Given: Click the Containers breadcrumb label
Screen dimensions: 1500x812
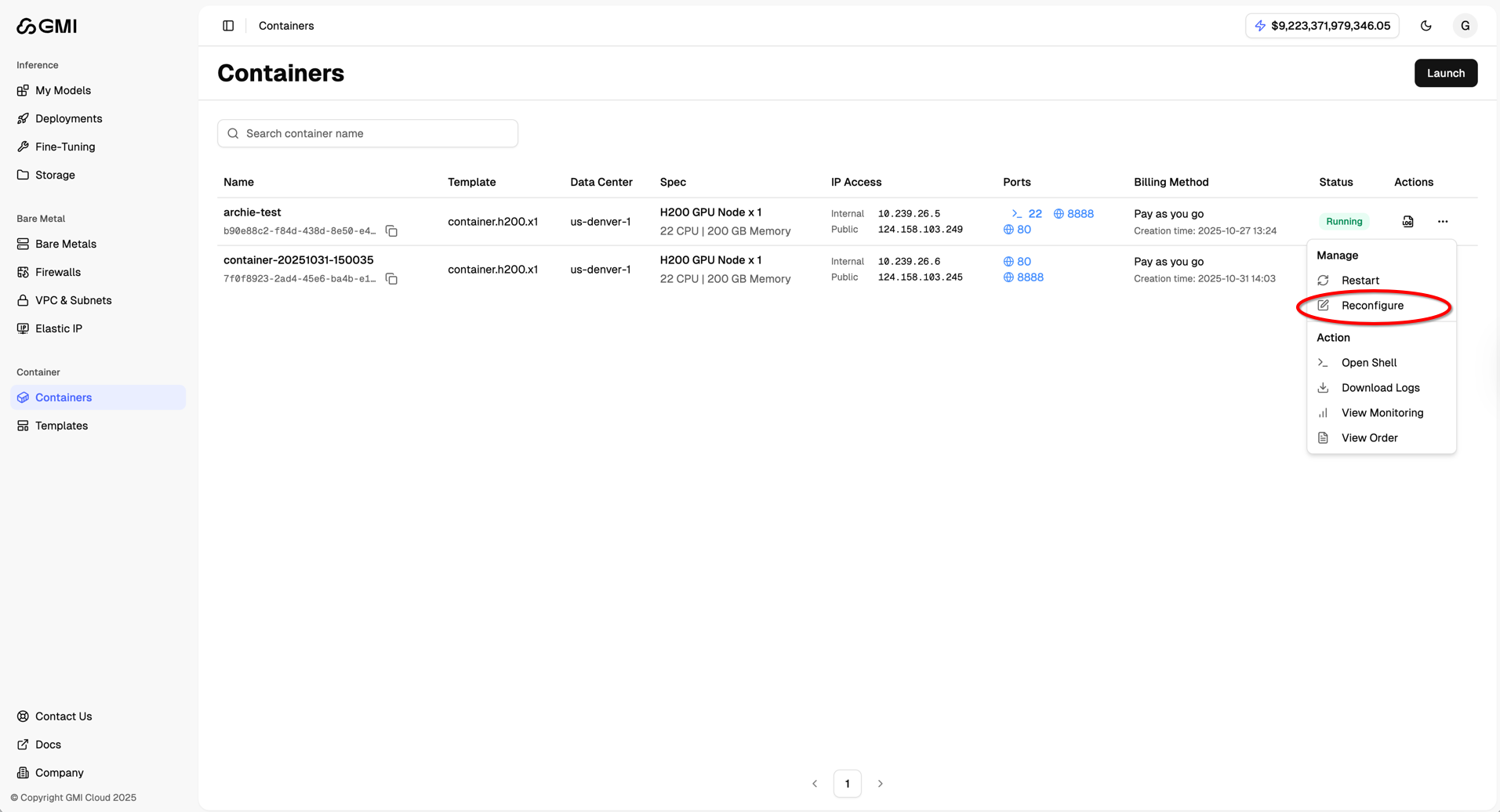Looking at the screenshot, I should click(x=286, y=26).
